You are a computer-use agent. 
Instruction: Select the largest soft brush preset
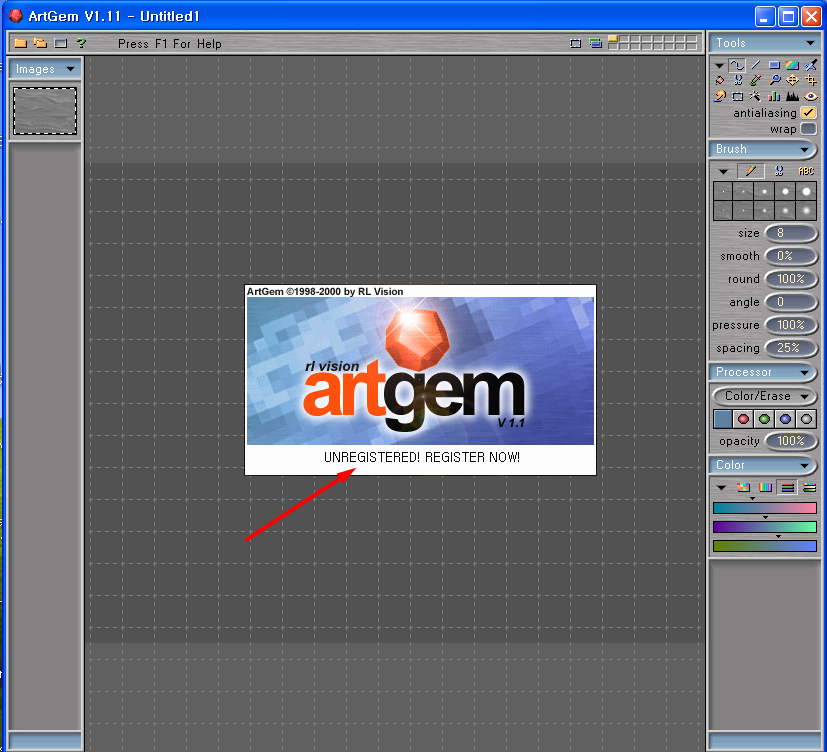806,210
